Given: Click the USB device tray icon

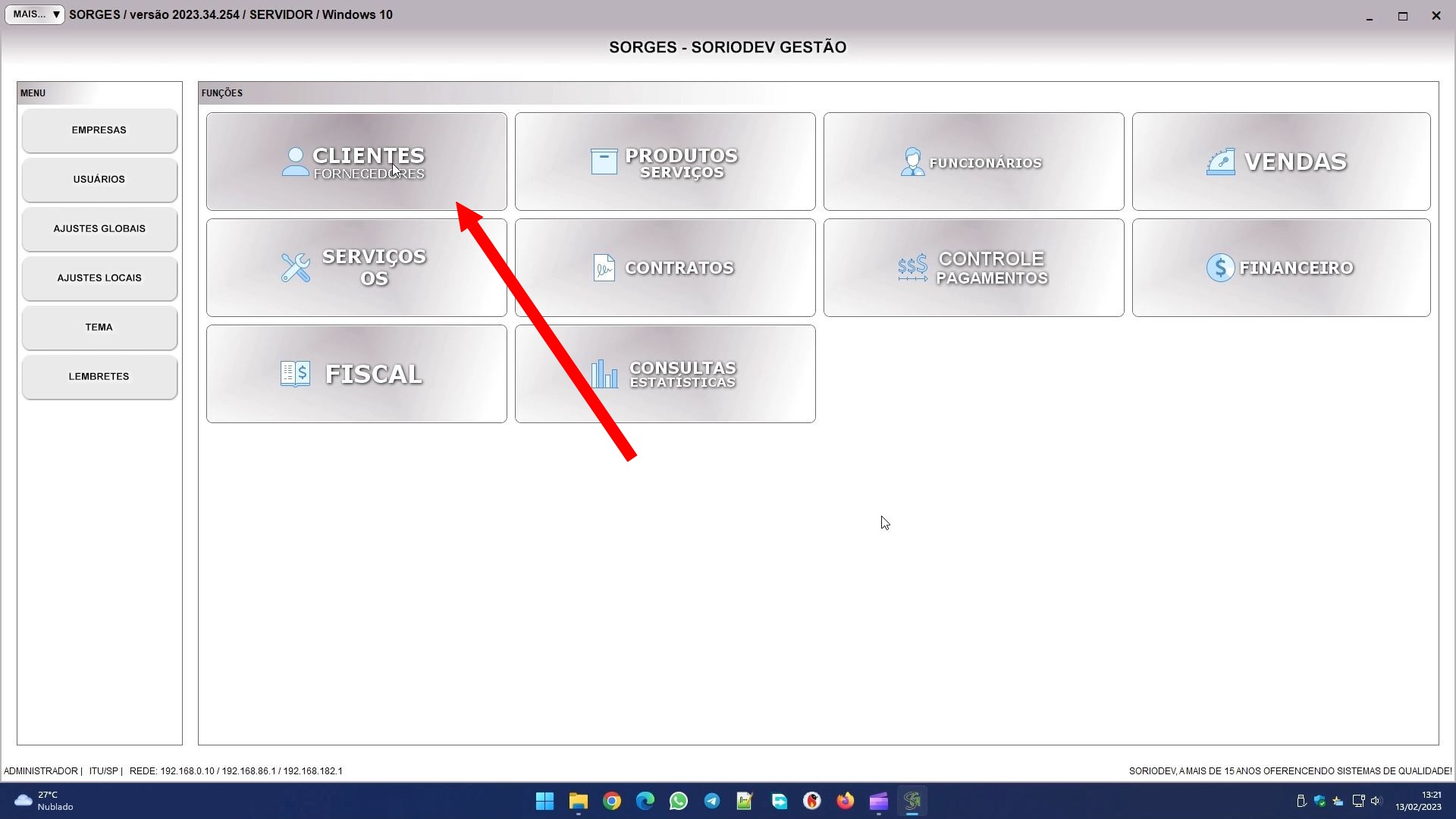Looking at the screenshot, I should pos(1301,801).
